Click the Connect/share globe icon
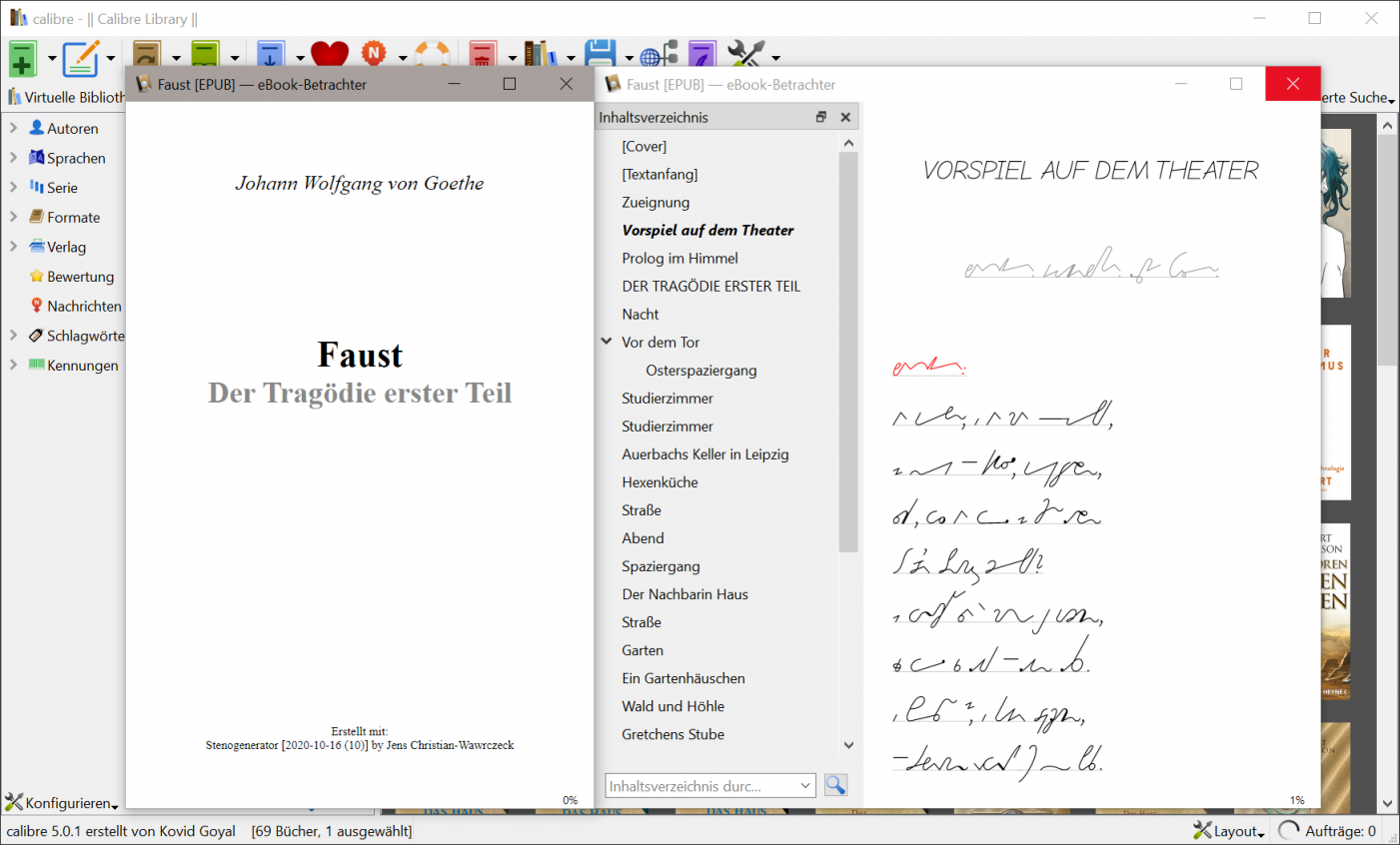 click(660, 54)
